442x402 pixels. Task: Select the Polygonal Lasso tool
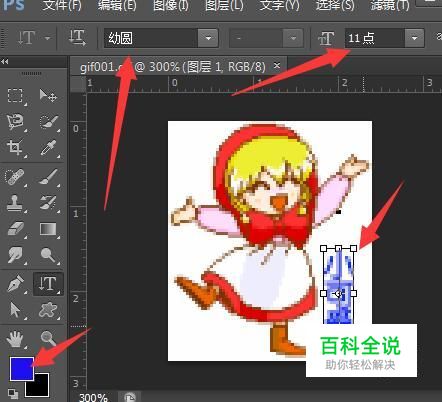(x=15, y=122)
